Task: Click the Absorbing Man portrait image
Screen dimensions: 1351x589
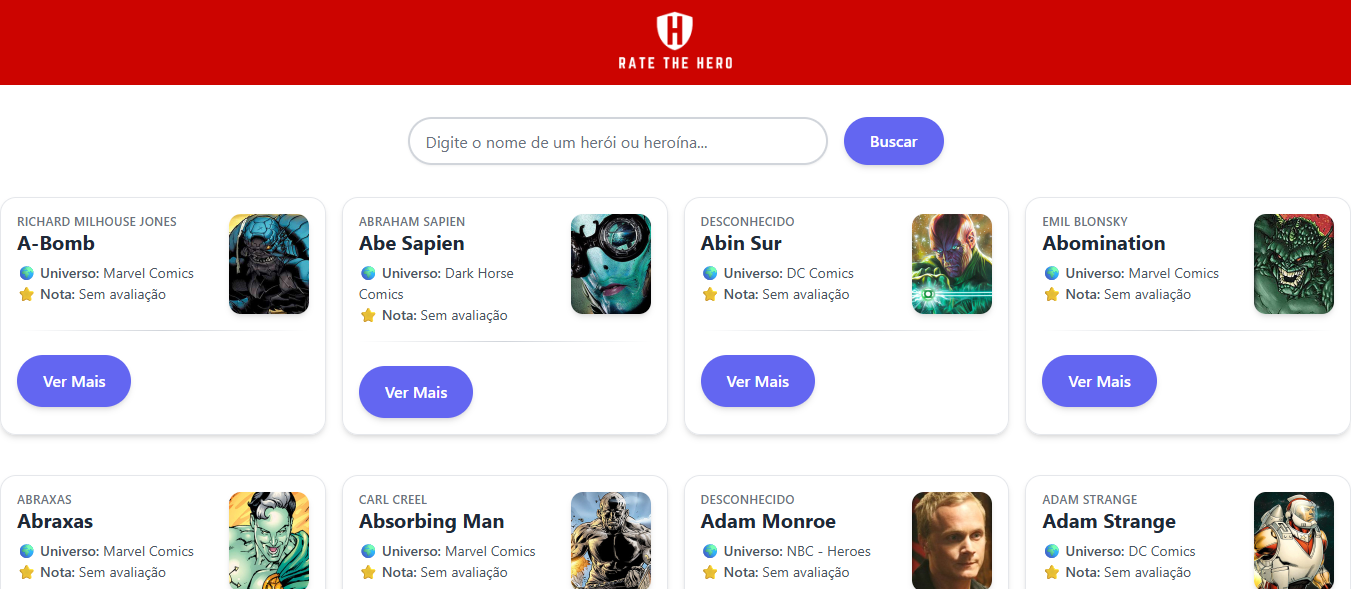Action: coord(611,540)
